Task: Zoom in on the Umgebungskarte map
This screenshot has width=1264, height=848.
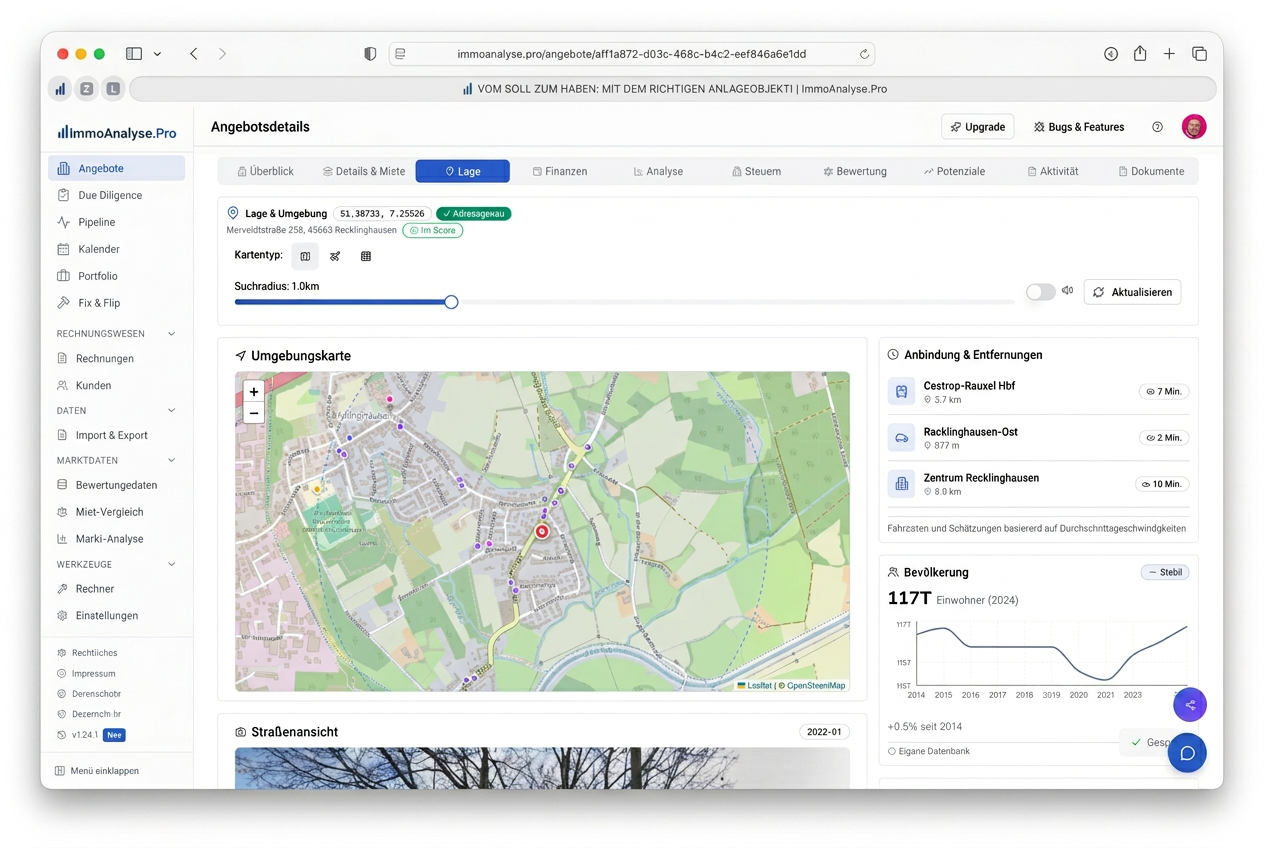Action: tap(254, 392)
